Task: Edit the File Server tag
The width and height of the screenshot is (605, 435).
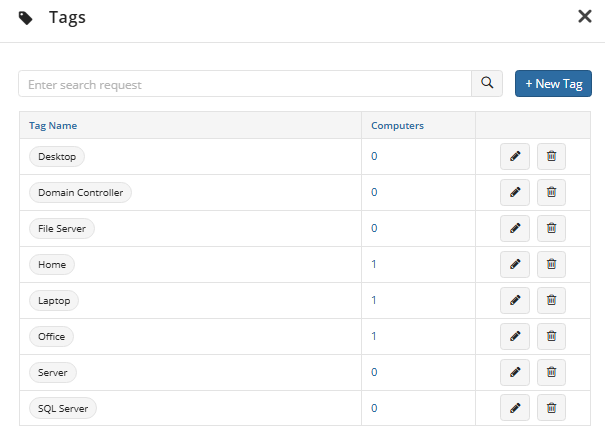Action: (515, 229)
